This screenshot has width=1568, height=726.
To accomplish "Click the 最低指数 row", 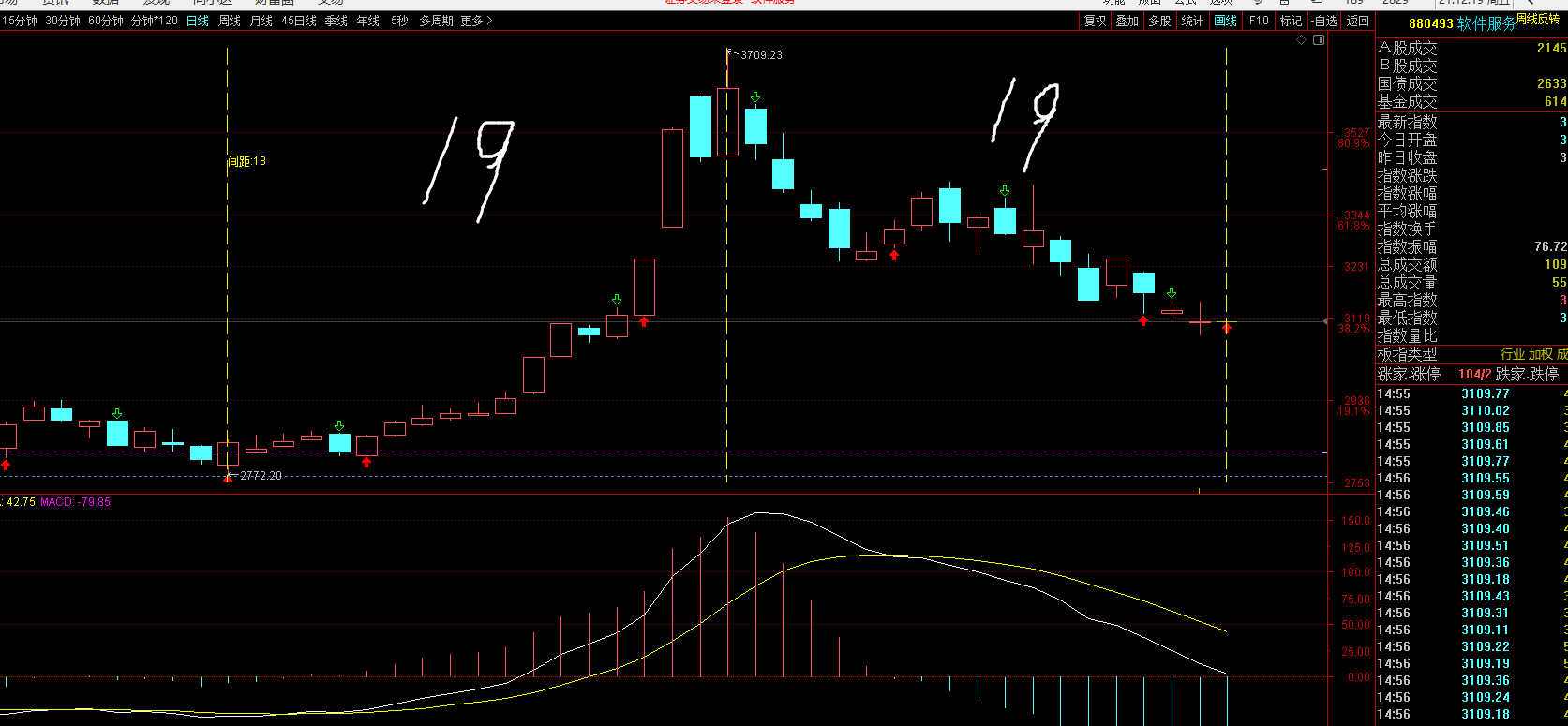I will pyautogui.click(x=1471, y=318).
